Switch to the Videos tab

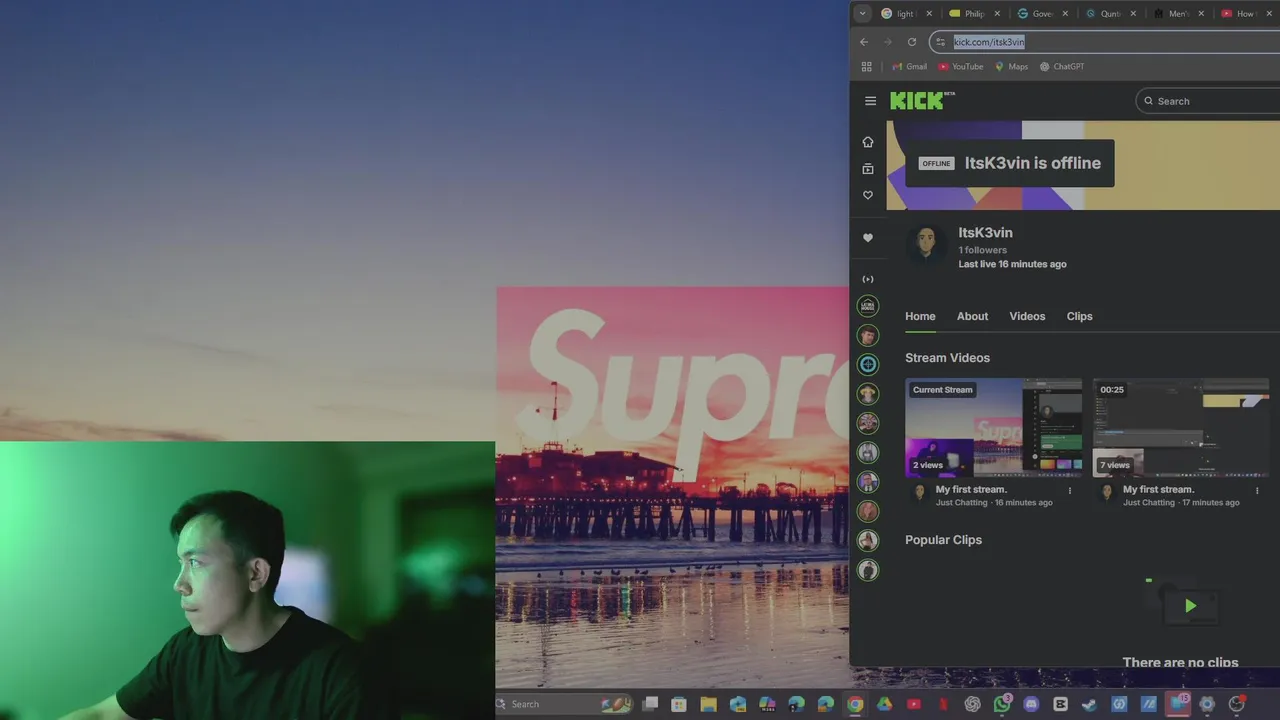point(1027,316)
